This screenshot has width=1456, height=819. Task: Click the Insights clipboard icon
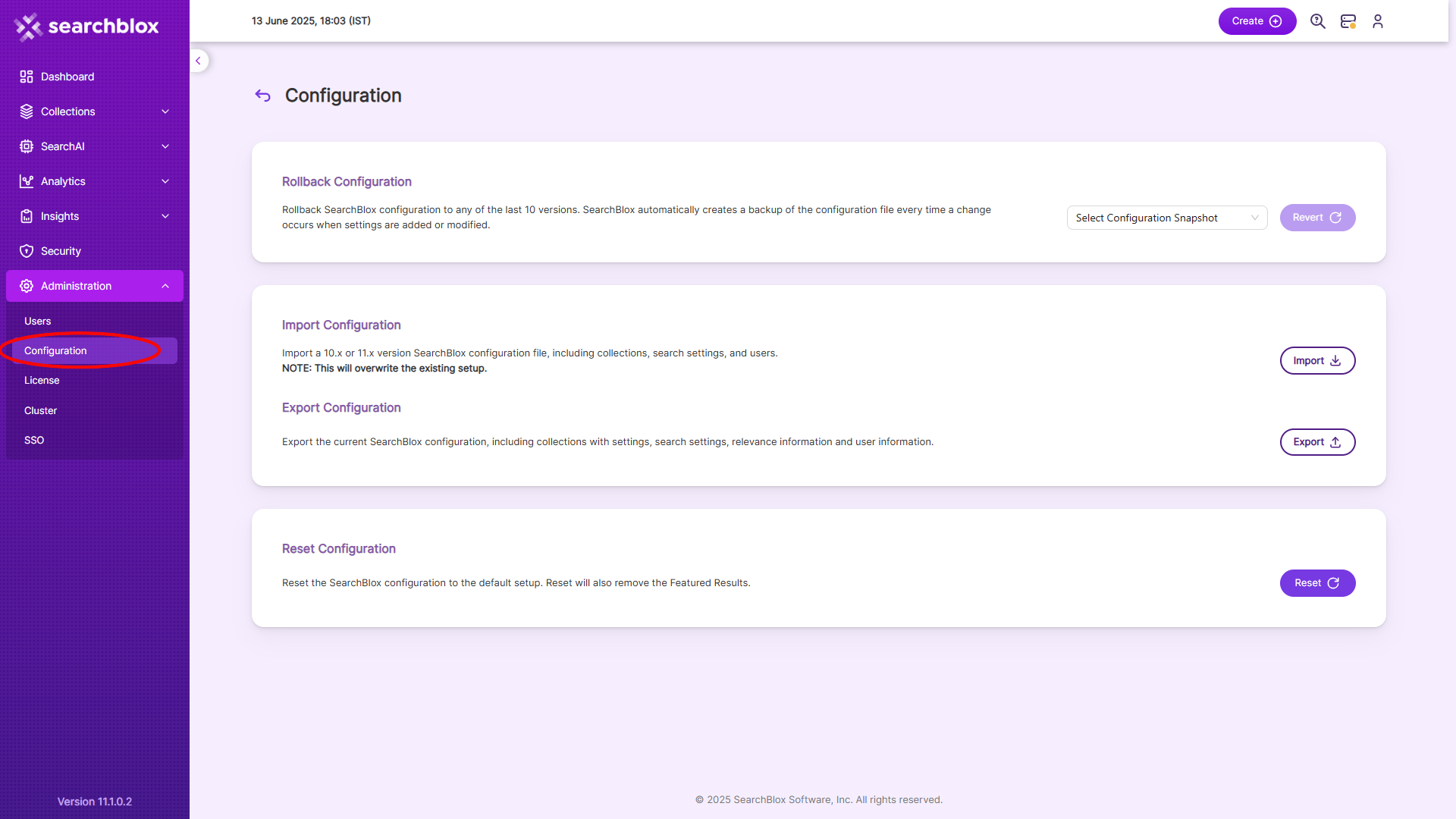(x=27, y=216)
